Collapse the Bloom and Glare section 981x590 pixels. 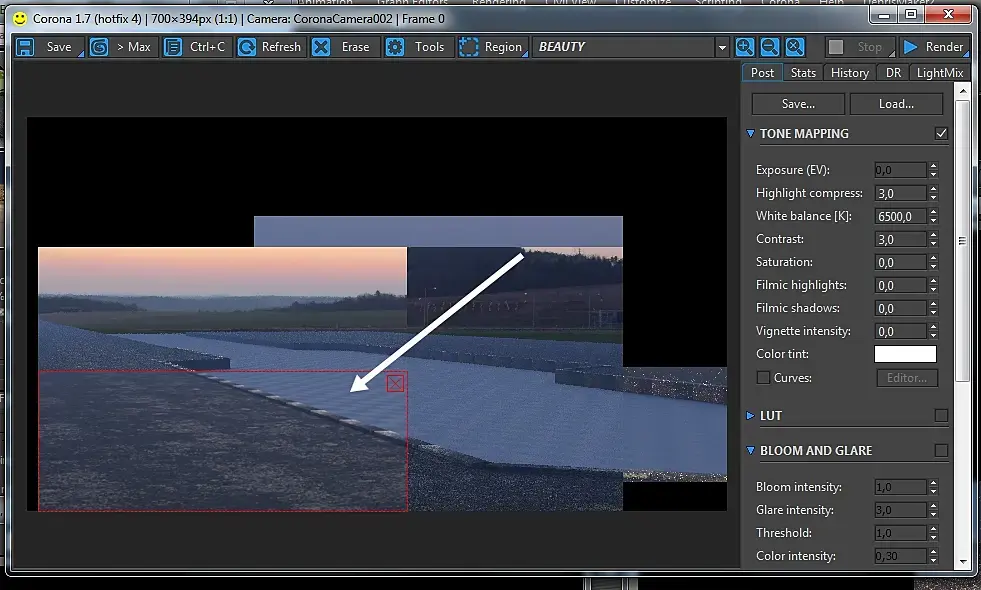pyautogui.click(x=751, y=450)
